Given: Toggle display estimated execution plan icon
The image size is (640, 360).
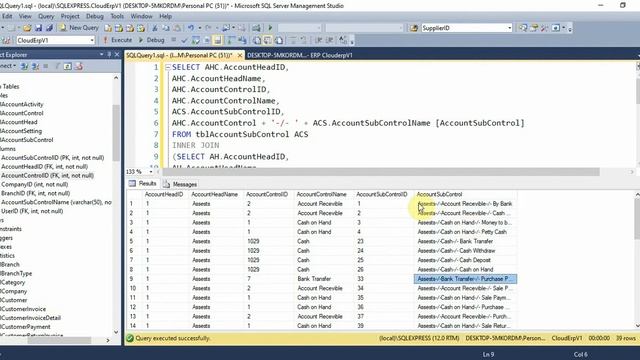Looking at the screenshot, I should (x=196, y=40).
